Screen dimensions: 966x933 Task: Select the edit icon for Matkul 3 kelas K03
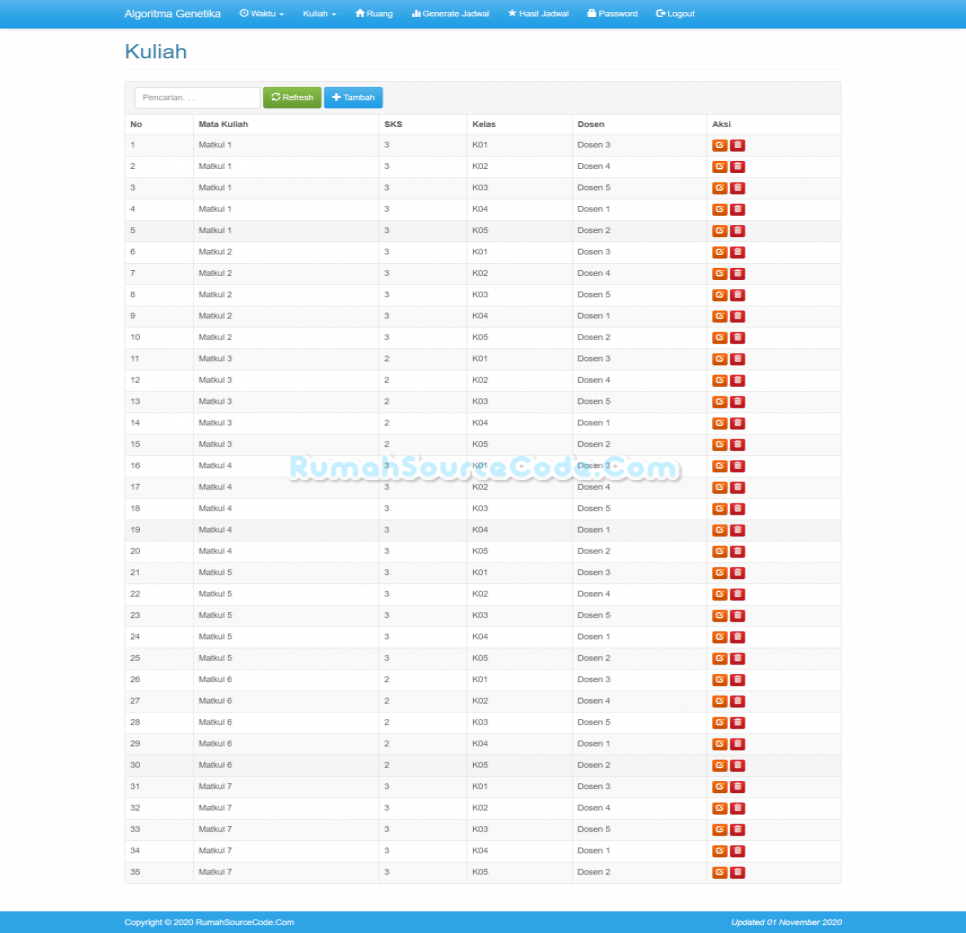tap(719, 401)
